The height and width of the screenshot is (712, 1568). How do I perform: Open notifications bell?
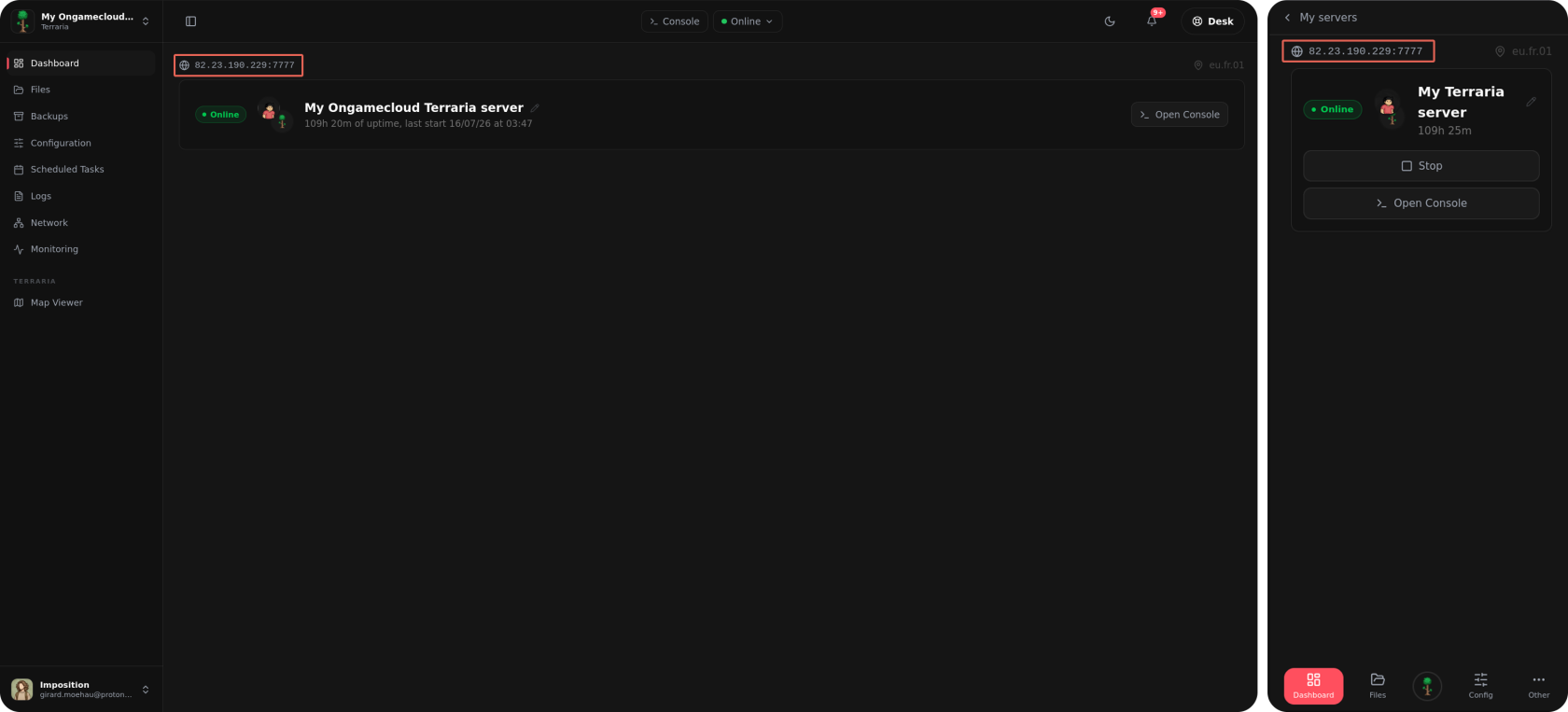[1152, 21]
